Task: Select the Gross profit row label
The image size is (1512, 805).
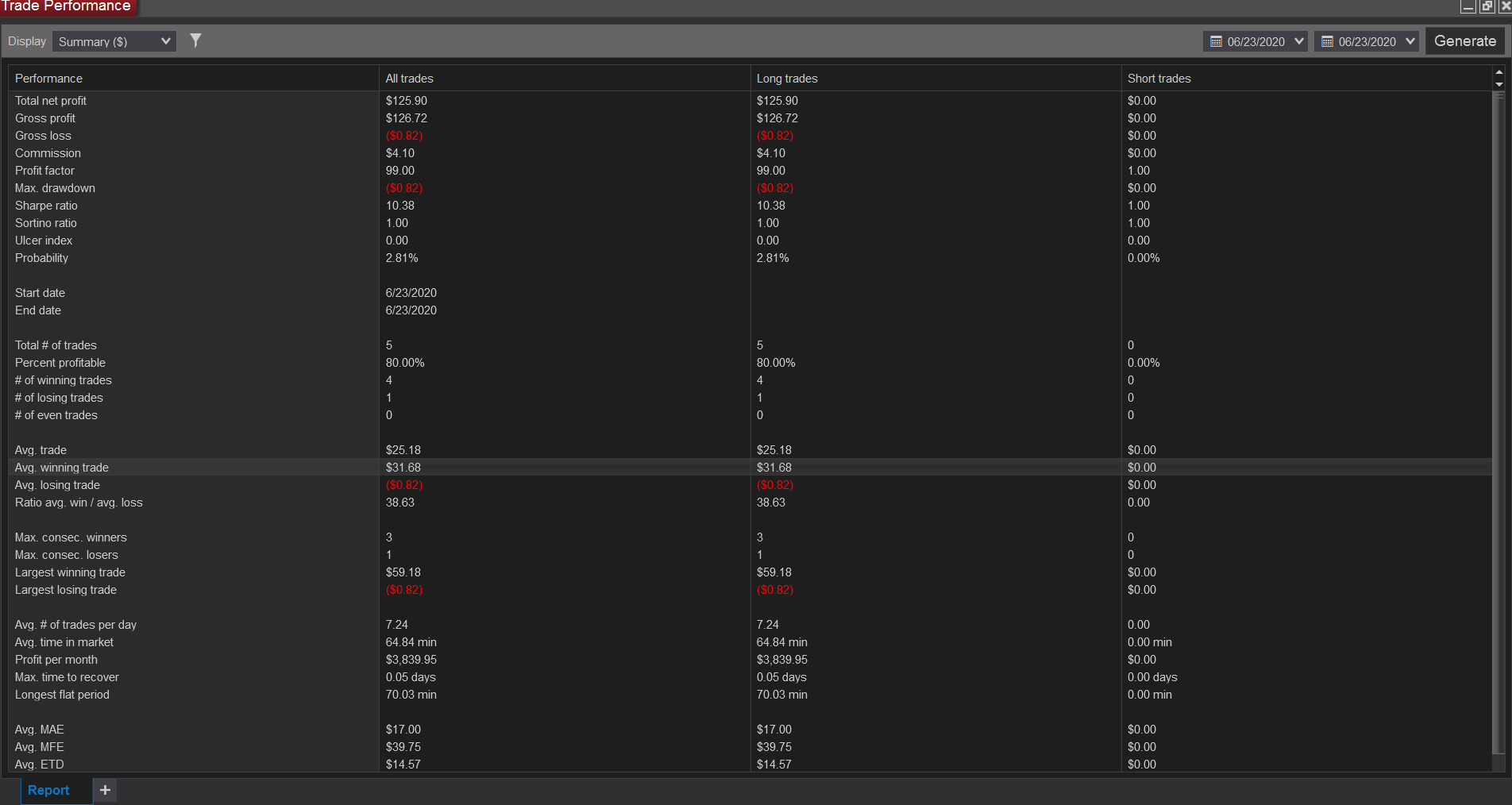Action: click(x=45, y=118)
